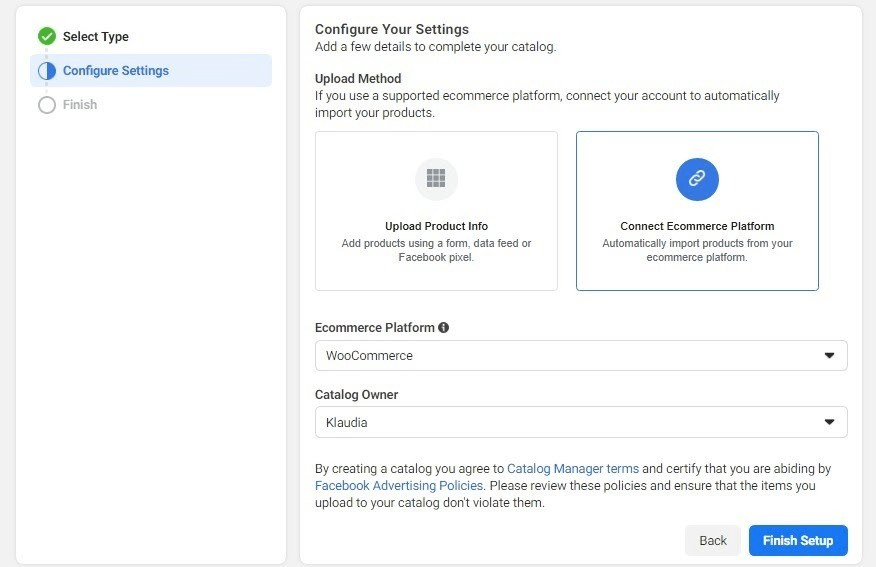Image resolution: width=876 pixels, height=567 pixels.
Task: Click the Upload Method label
Action: 358,79
